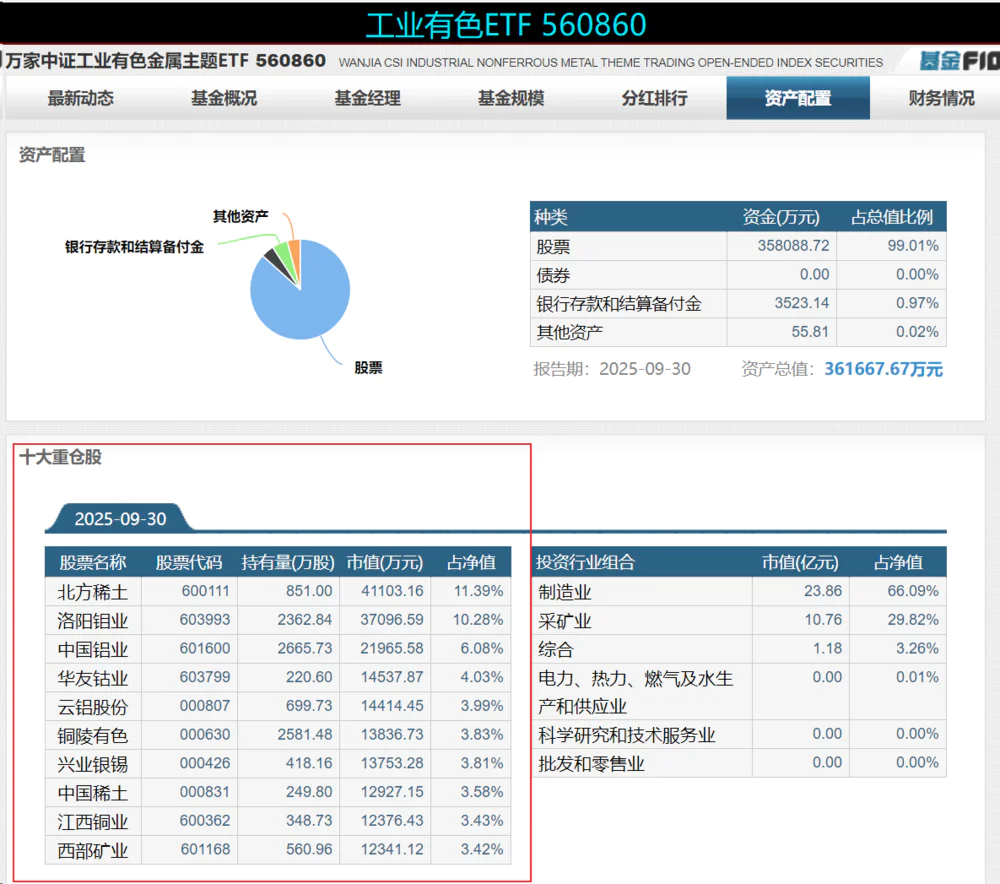Click the 资产总值 361667.67万元 figure
The height and width of the screenshot is (884, 1000).
[x=883, y=369]
